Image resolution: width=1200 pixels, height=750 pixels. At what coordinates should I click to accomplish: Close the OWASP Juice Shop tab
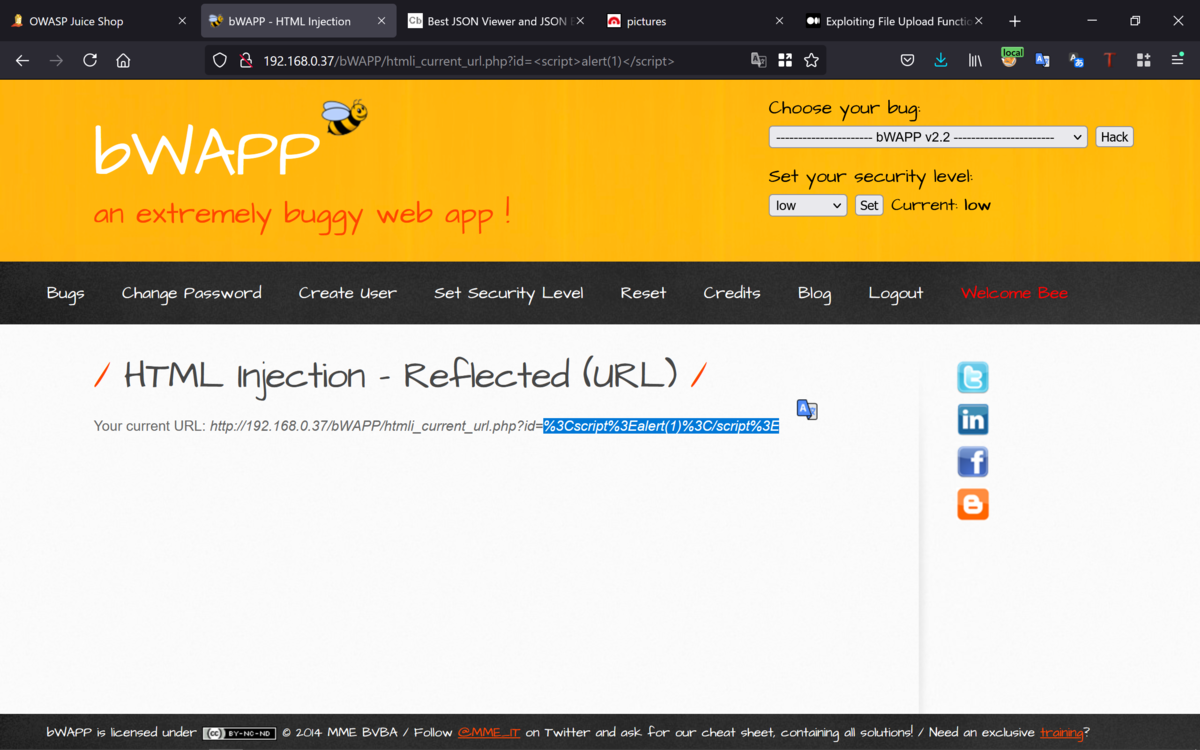pyautogui.click(x=181, y=21)
